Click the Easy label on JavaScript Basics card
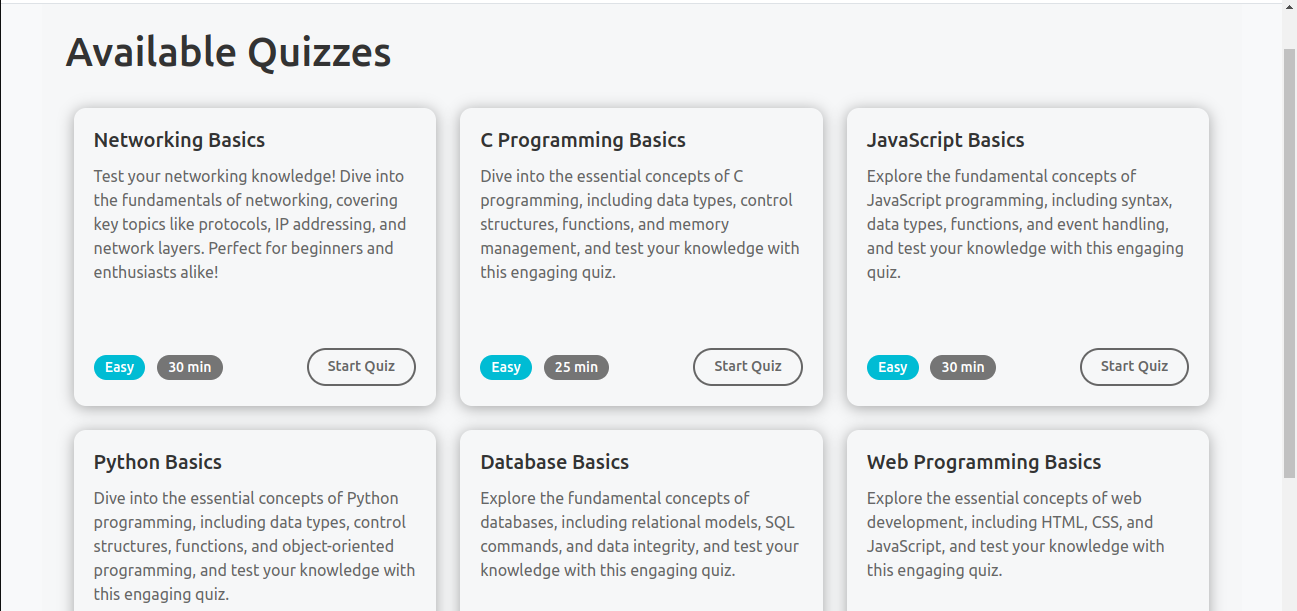Screen dimensions: 1297x611 point(892,367)
